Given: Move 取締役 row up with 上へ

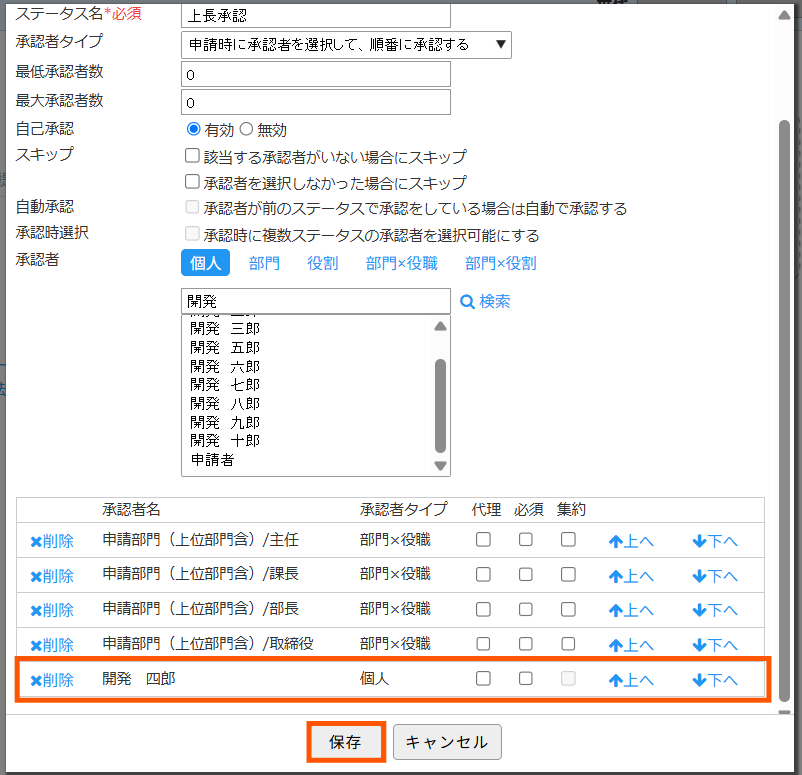Looking at the screenshot, I should (631, 645).
